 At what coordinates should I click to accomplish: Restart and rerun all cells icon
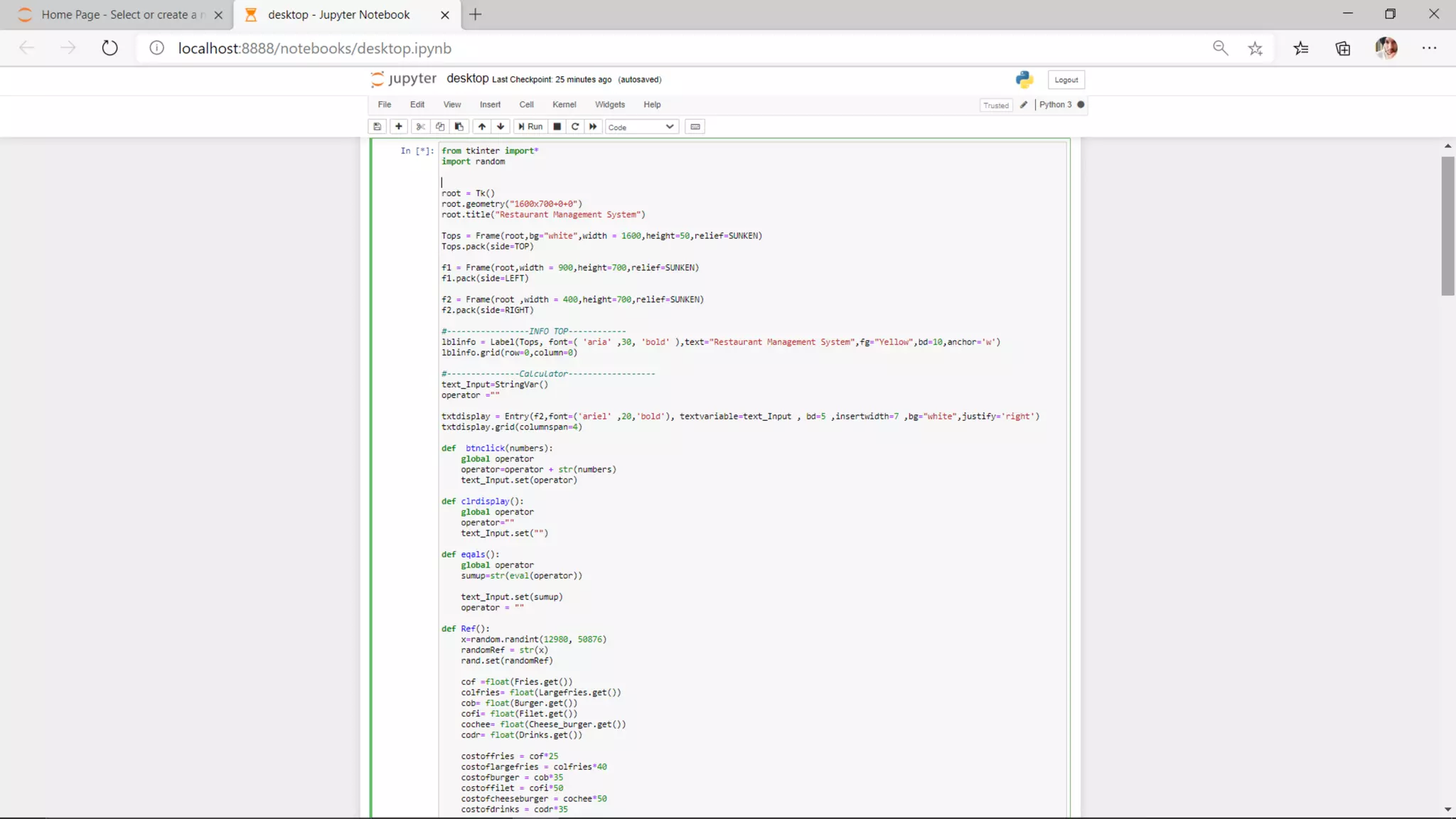(x=593, y=127)
